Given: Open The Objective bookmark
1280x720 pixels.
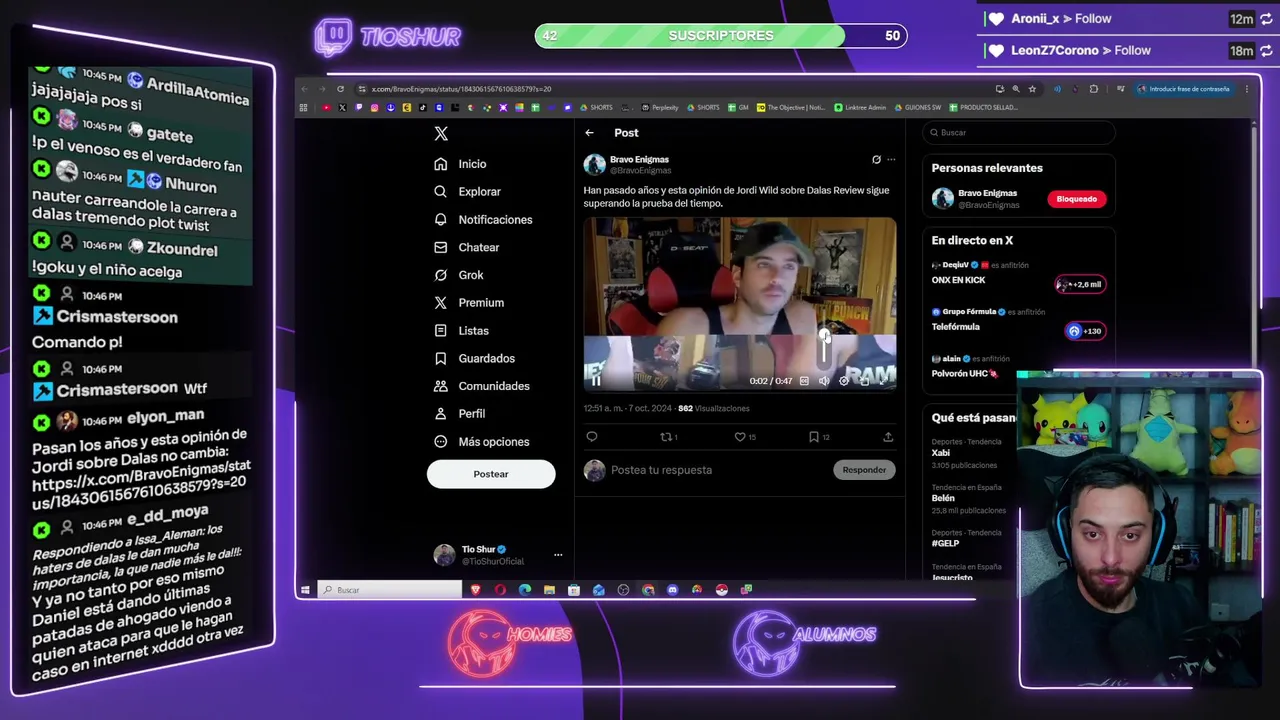Looking at the screenshot, I should pyautogui.click(x=792, y=107).
